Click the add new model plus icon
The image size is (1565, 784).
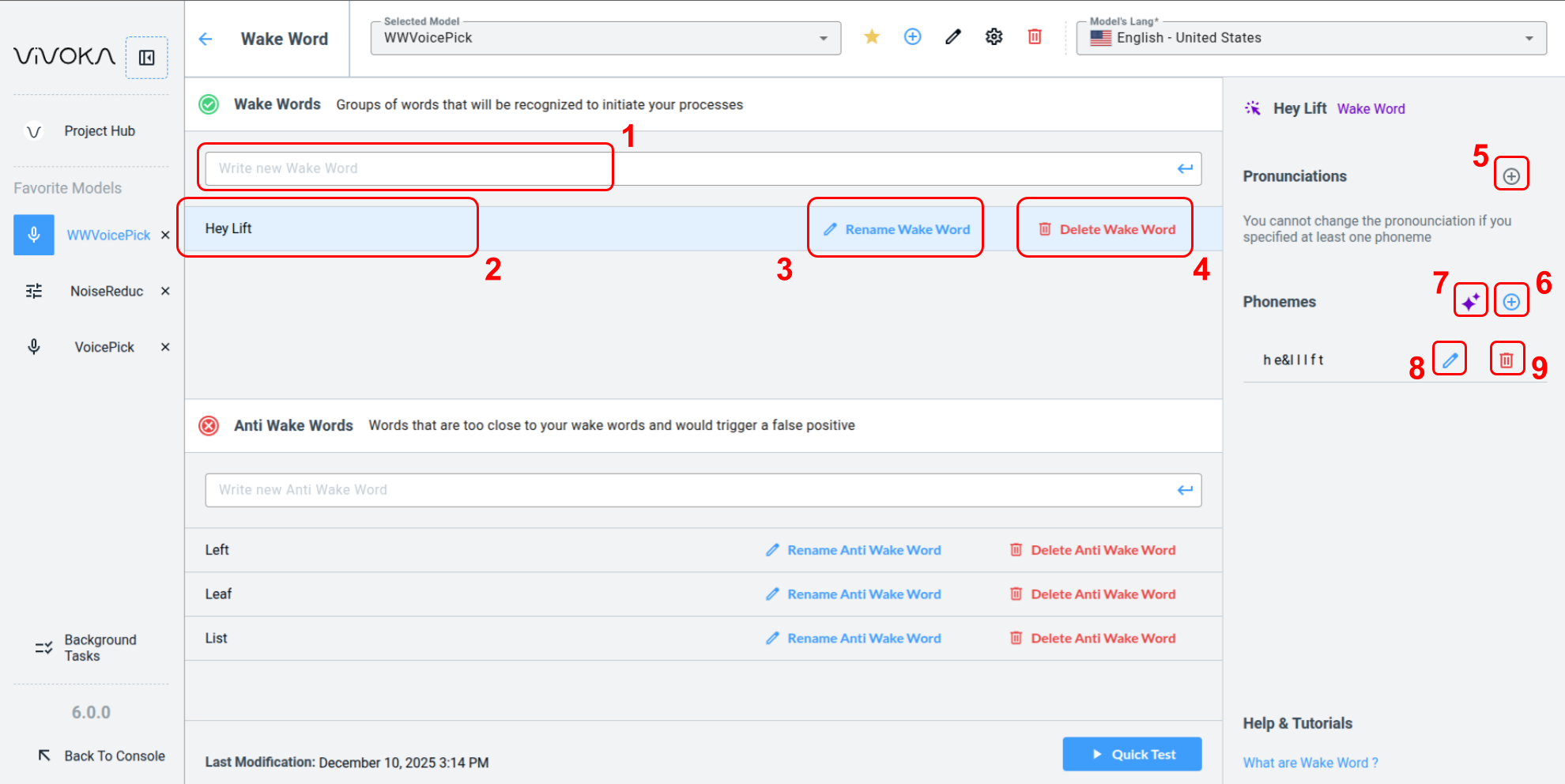point(912,37)
